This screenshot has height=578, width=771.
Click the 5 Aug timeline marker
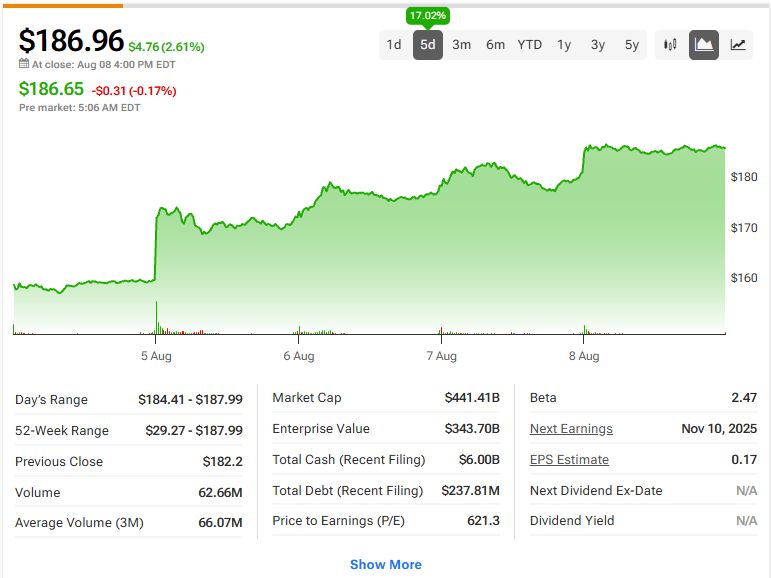[x=156, y=356]
